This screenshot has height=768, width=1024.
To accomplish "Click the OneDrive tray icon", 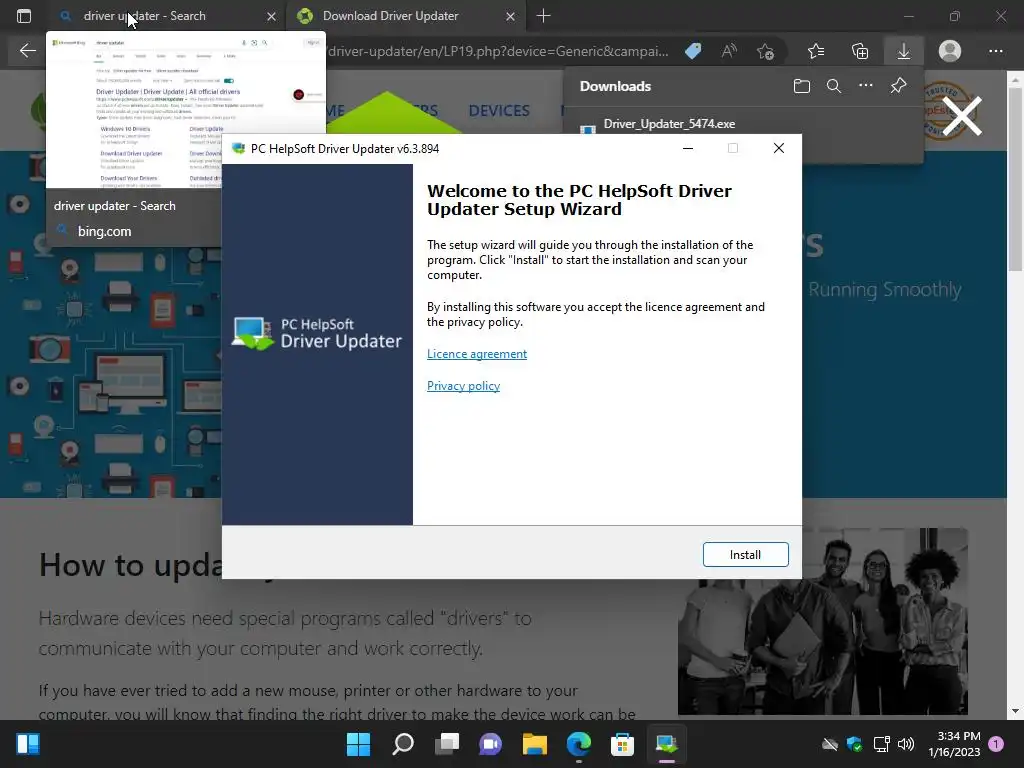I will tap(829, 744).
